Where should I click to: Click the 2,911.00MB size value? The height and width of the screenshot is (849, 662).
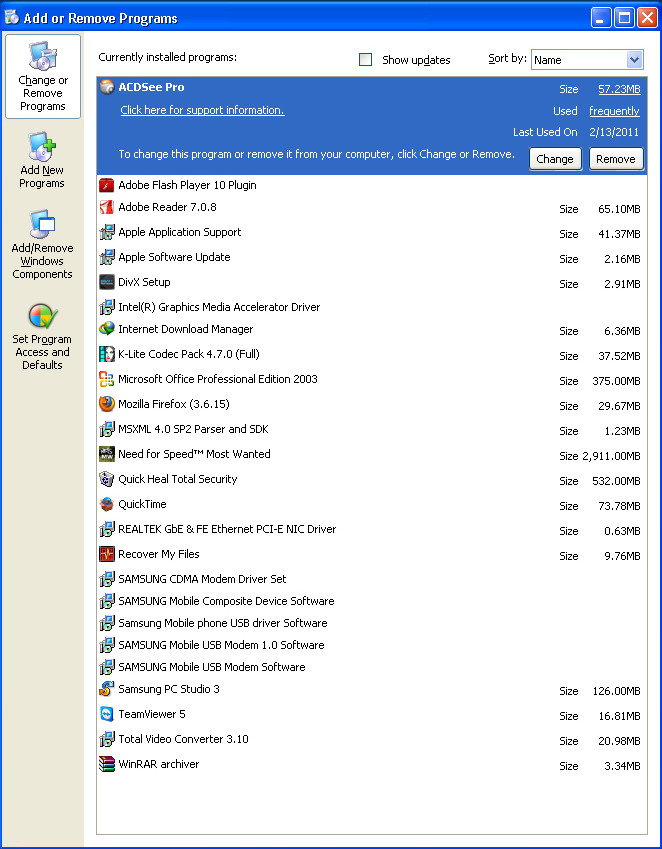coord(611,456)
